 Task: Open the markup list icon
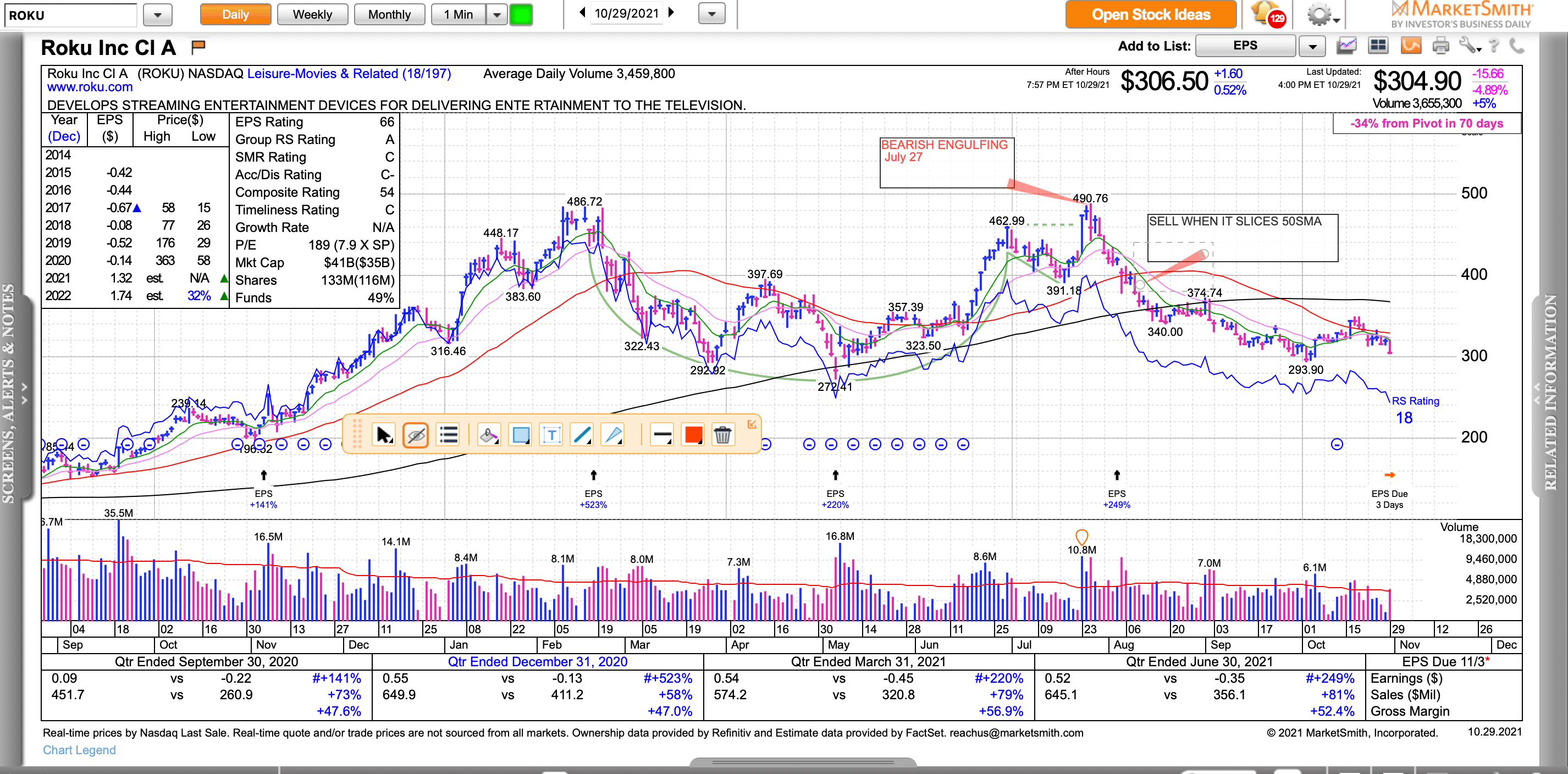pyautogui.click(x=448, y=435)
